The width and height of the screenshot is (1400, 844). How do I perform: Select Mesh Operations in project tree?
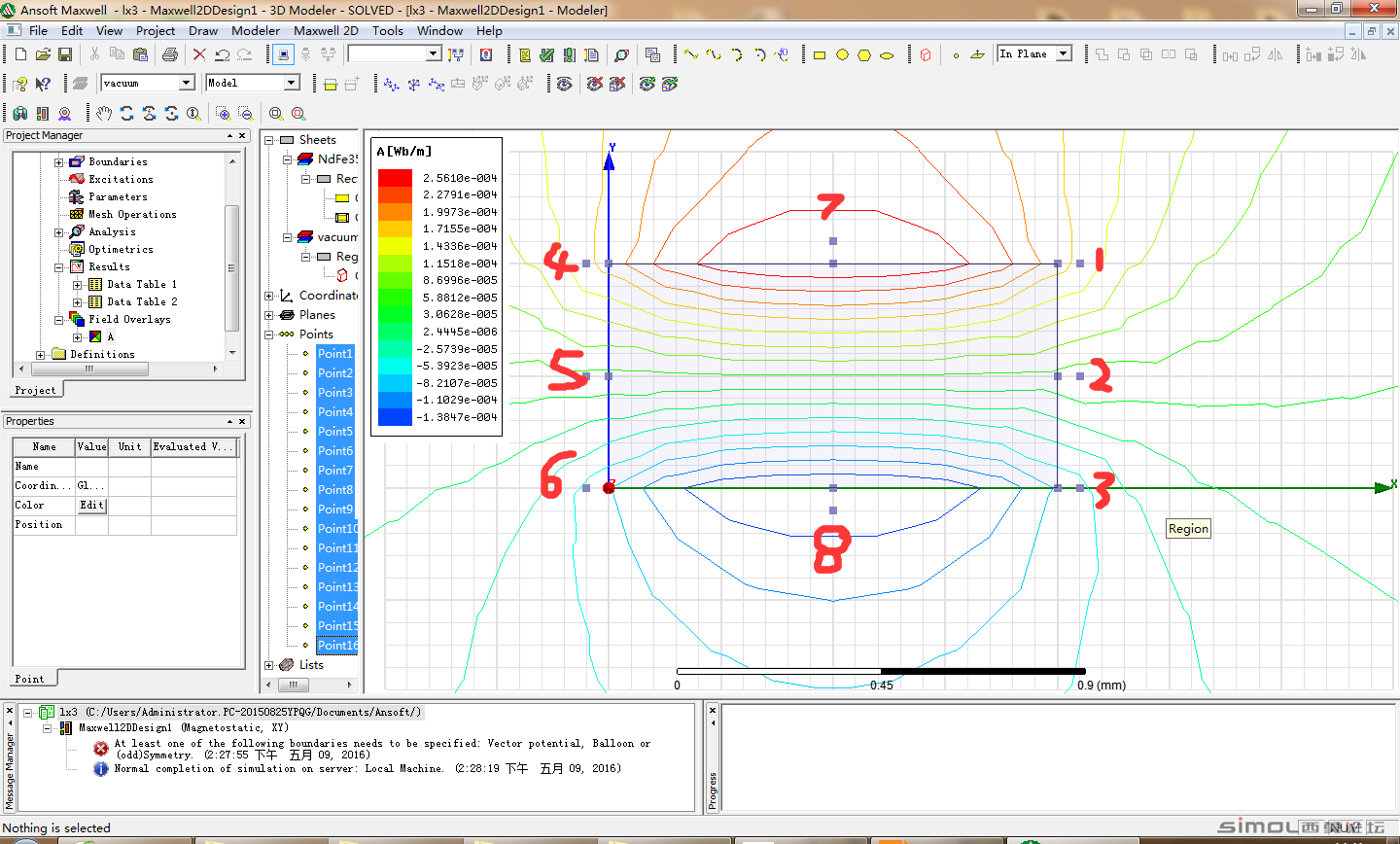point(132,215)
